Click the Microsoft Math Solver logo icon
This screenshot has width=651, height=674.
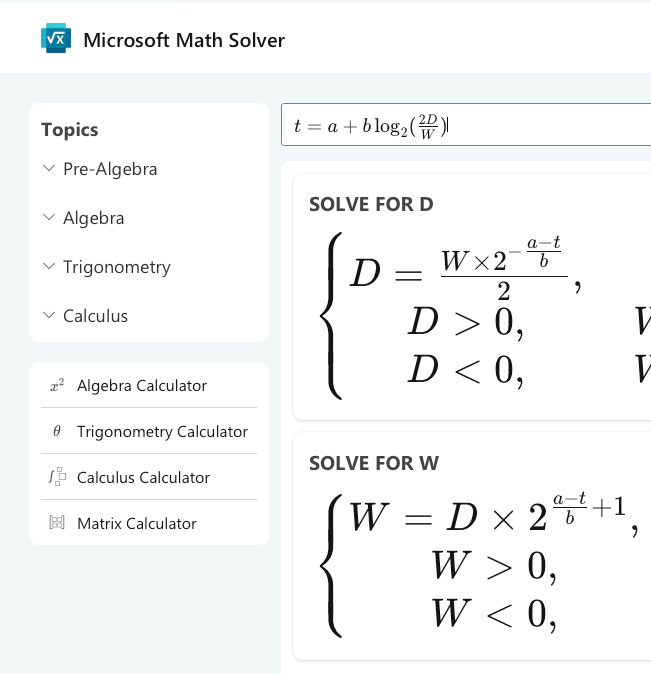click(x=56, y=38)
